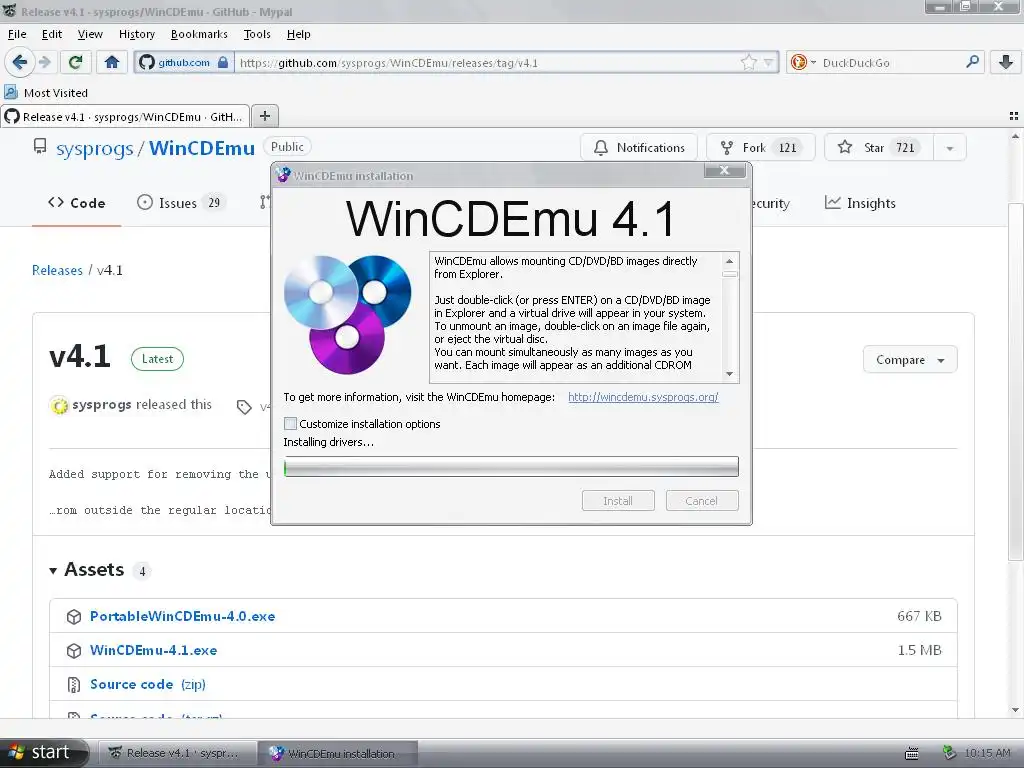1024x768 pixels.
Task: Download the Source code (zip) asset
Action: pyautogui.click(x=148, y=684)
